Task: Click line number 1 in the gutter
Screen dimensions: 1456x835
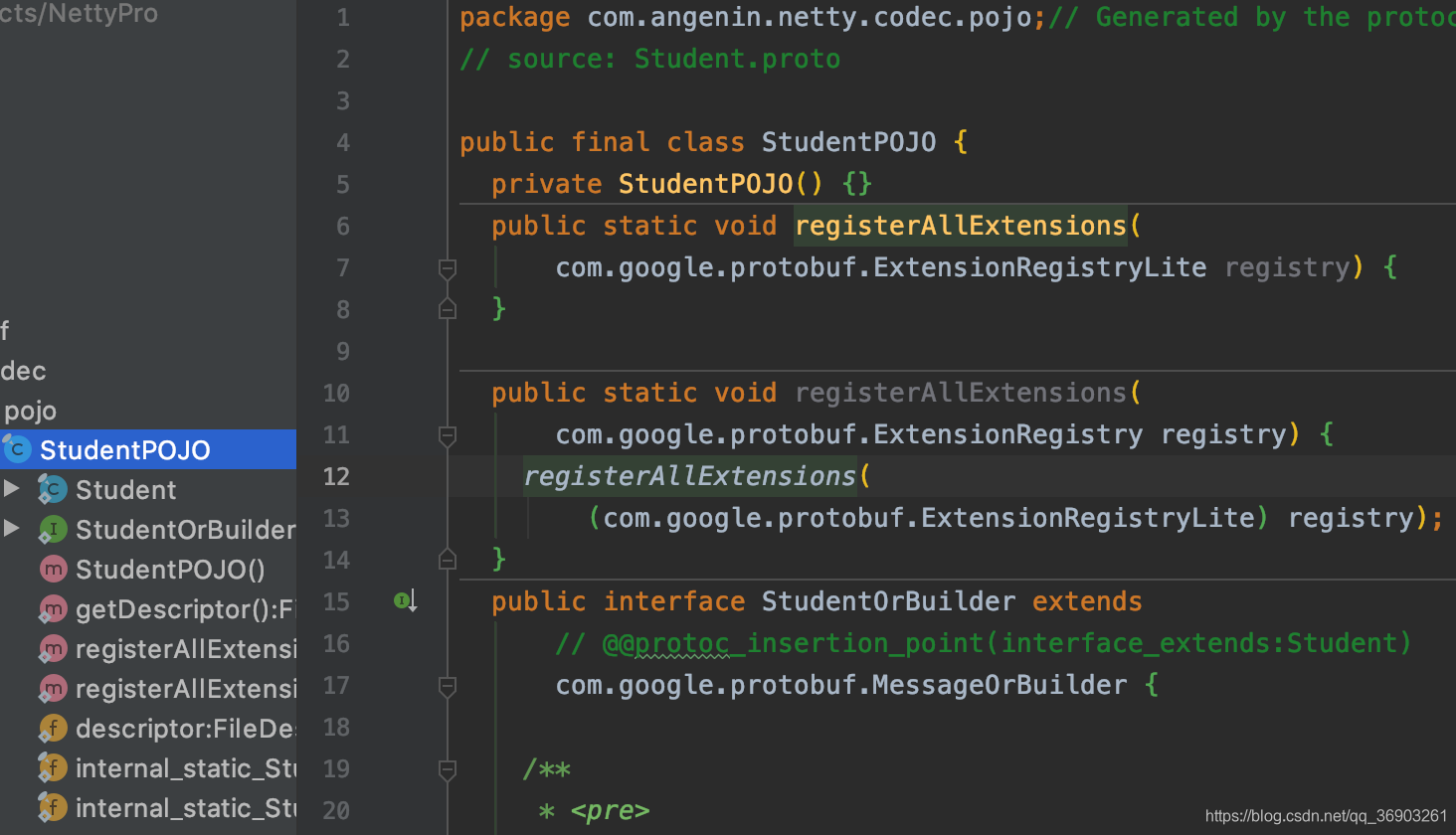Action: click(x=343, y=17)
